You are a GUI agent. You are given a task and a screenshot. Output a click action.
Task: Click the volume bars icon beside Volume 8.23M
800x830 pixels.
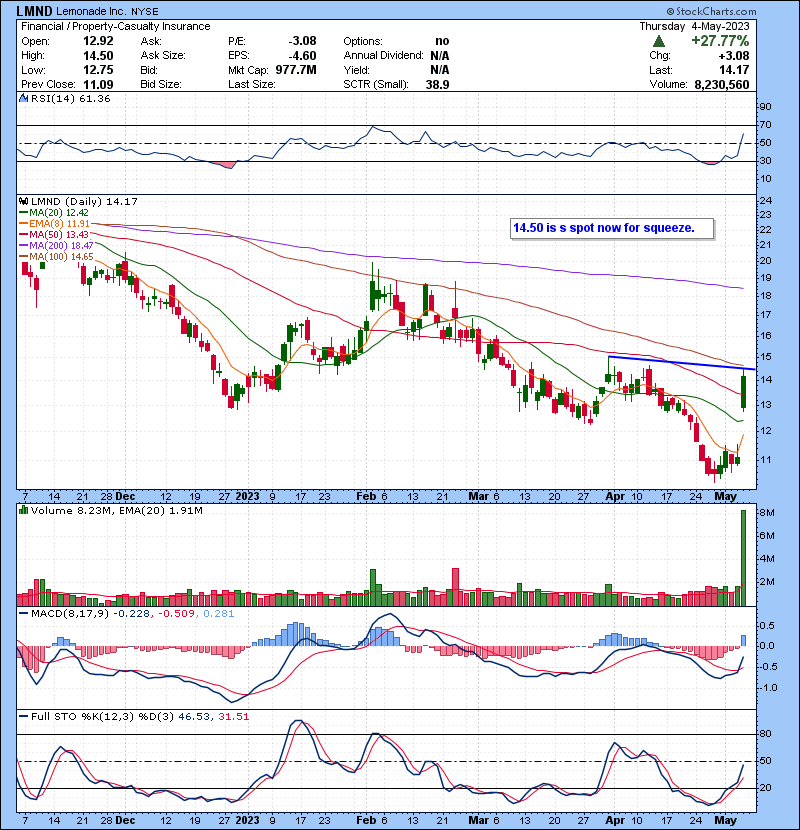[x=23, y=510]
